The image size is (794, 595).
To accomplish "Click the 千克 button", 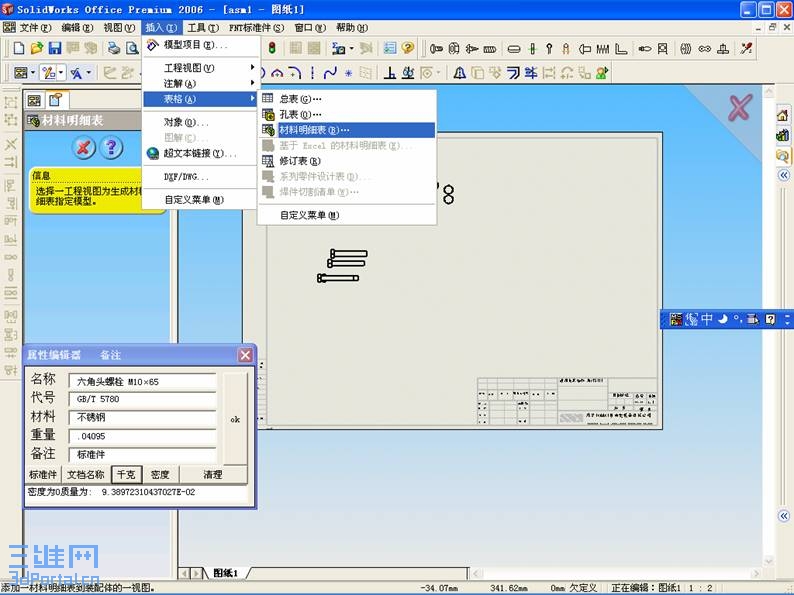I will (x=126, y=474).
